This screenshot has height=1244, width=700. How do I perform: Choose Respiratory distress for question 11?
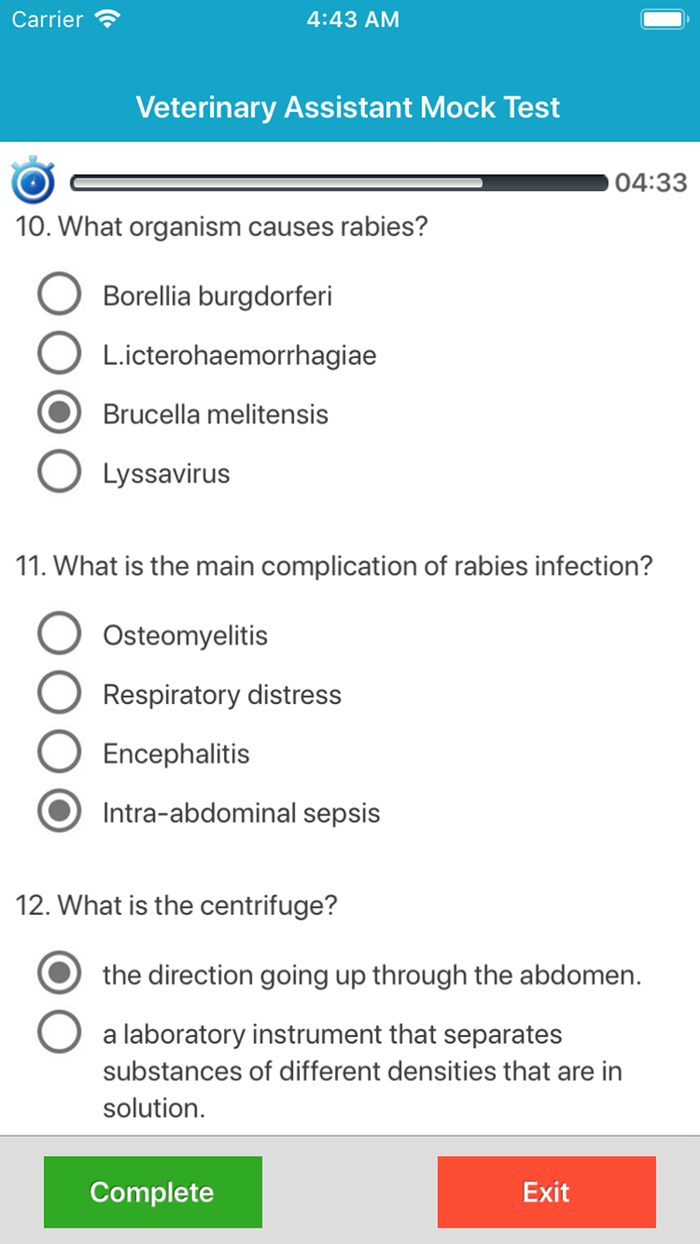[59, 692]
